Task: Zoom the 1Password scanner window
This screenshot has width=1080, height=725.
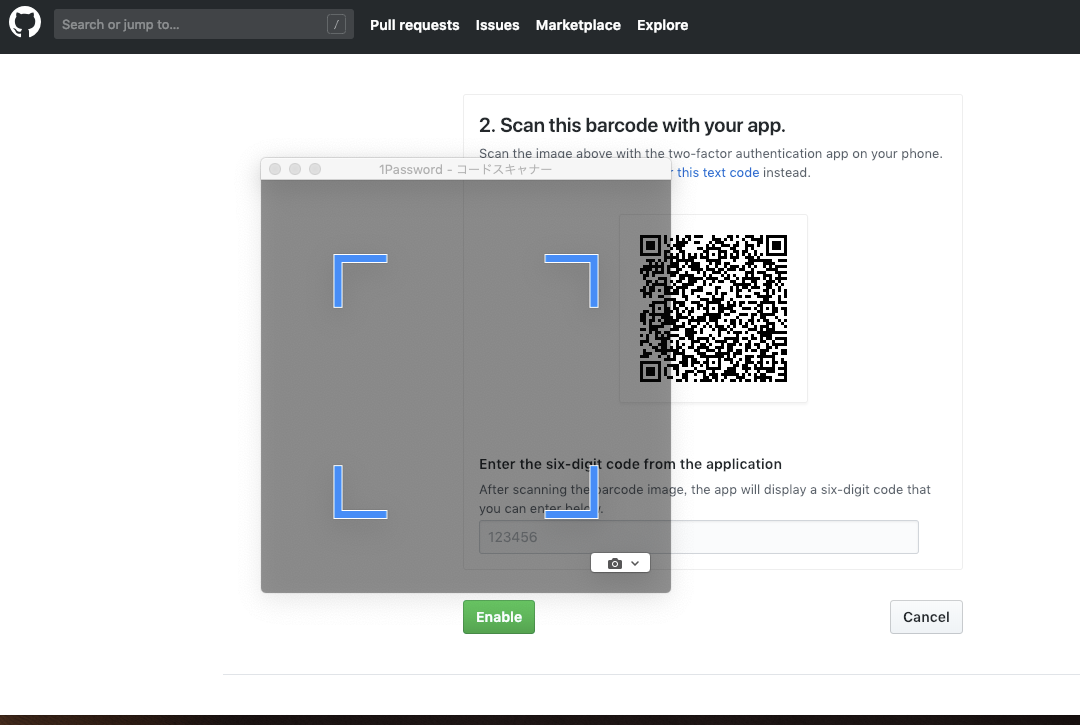Action: coord(315,170)
